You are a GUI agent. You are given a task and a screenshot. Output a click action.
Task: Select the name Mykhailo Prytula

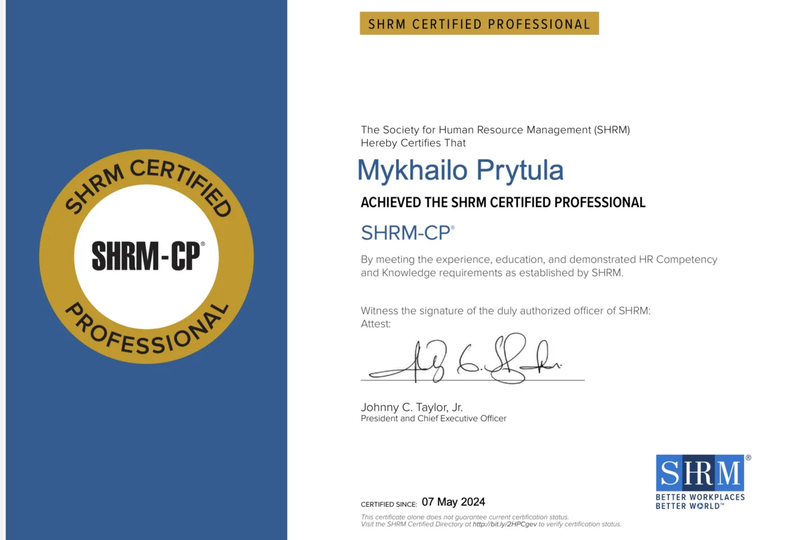(460, 170)
